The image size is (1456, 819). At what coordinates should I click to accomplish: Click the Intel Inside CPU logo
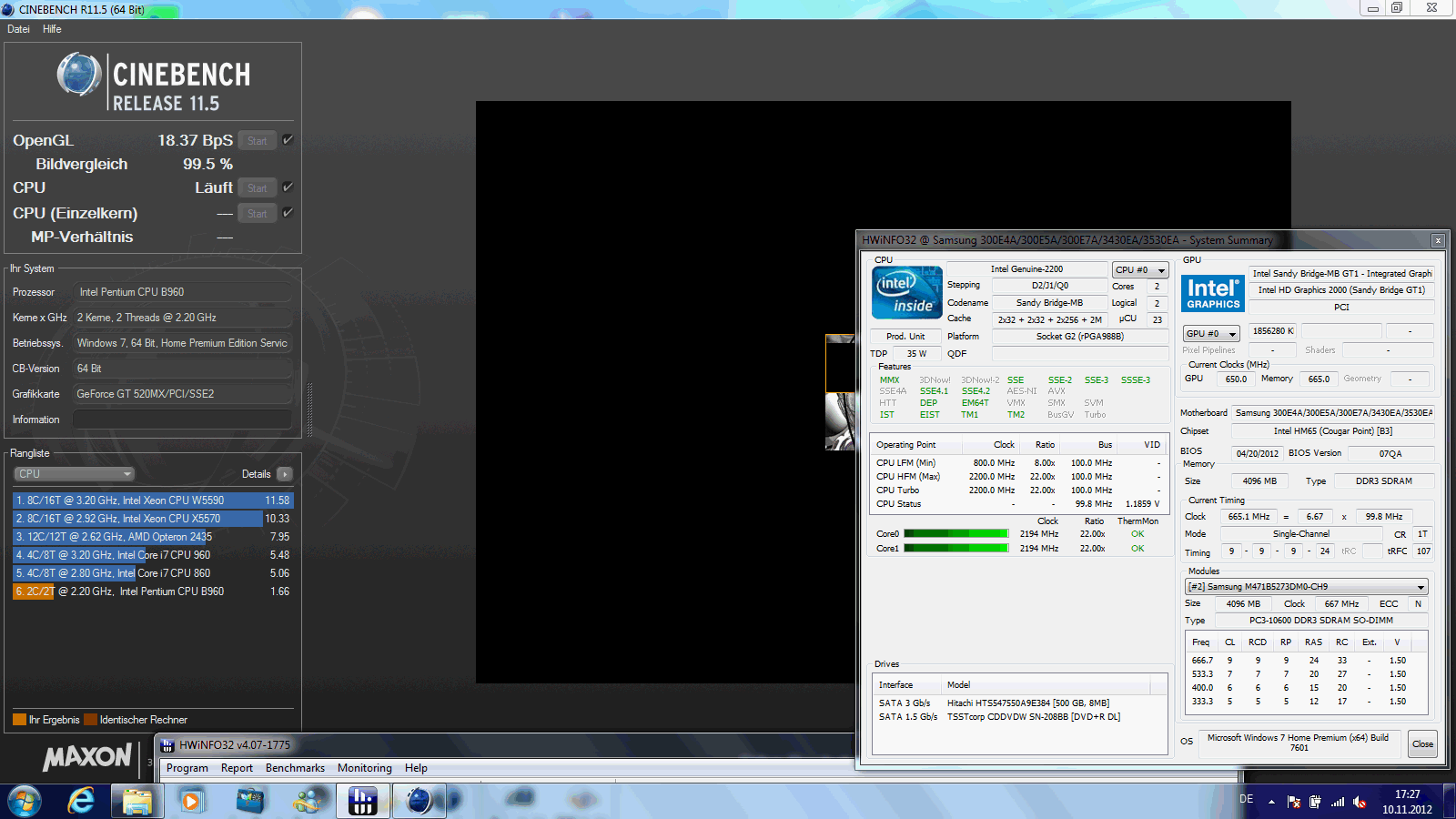pyautogui.click(x=907, y=292)
